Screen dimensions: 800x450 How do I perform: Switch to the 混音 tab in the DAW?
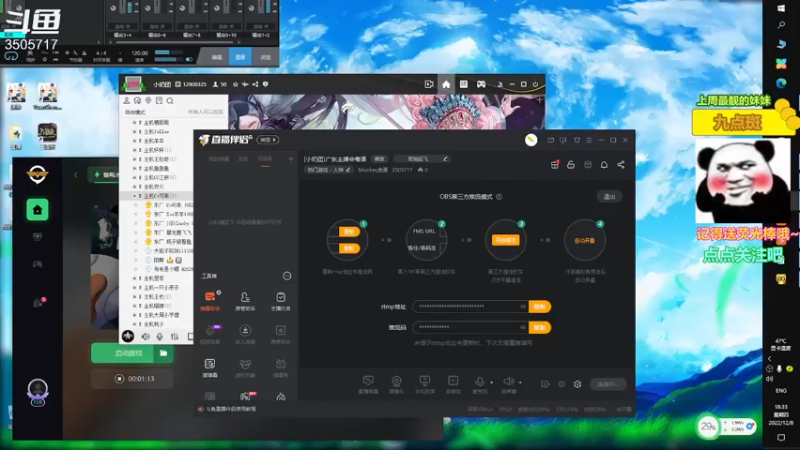coord(240,57)
